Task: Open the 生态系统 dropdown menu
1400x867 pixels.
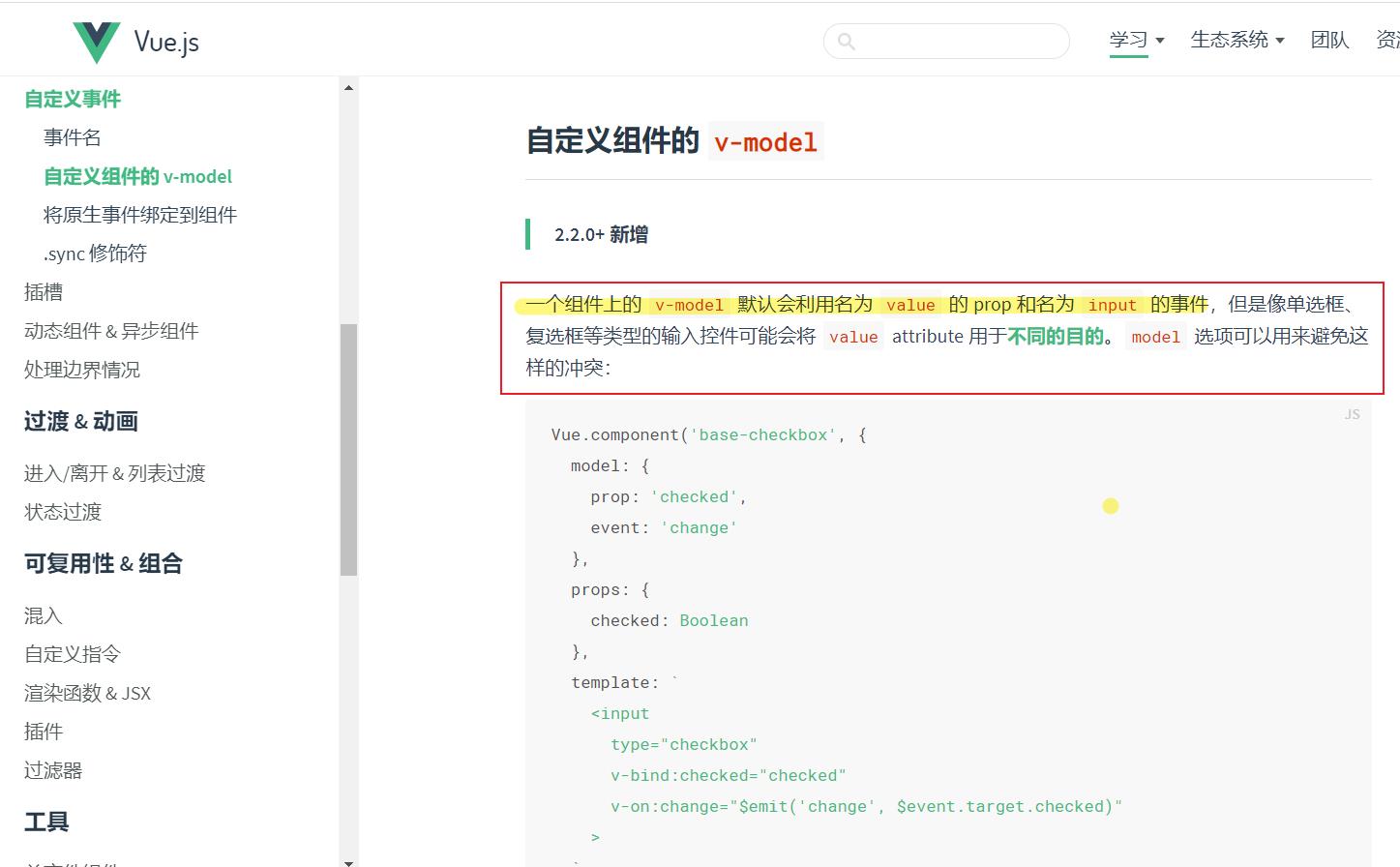Action: (1237, 40)
